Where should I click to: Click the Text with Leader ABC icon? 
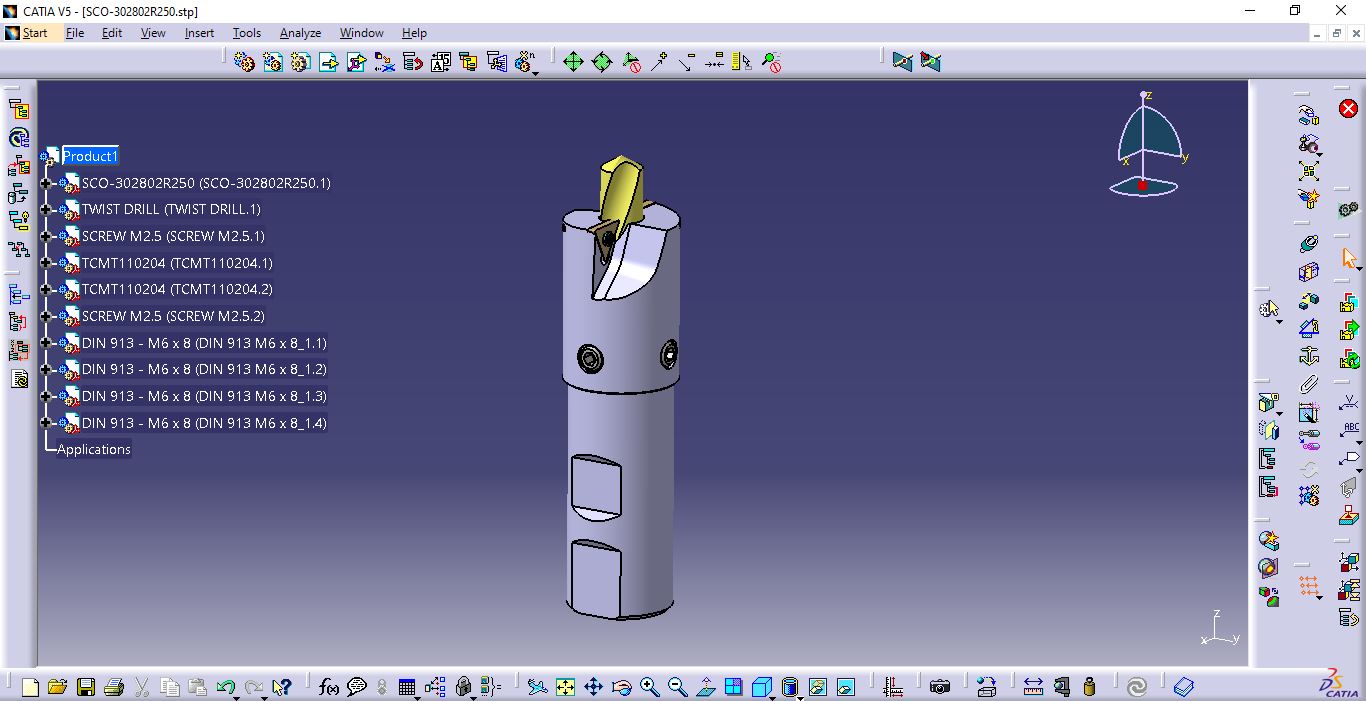pyautogui.click(x=1349, y=431)
